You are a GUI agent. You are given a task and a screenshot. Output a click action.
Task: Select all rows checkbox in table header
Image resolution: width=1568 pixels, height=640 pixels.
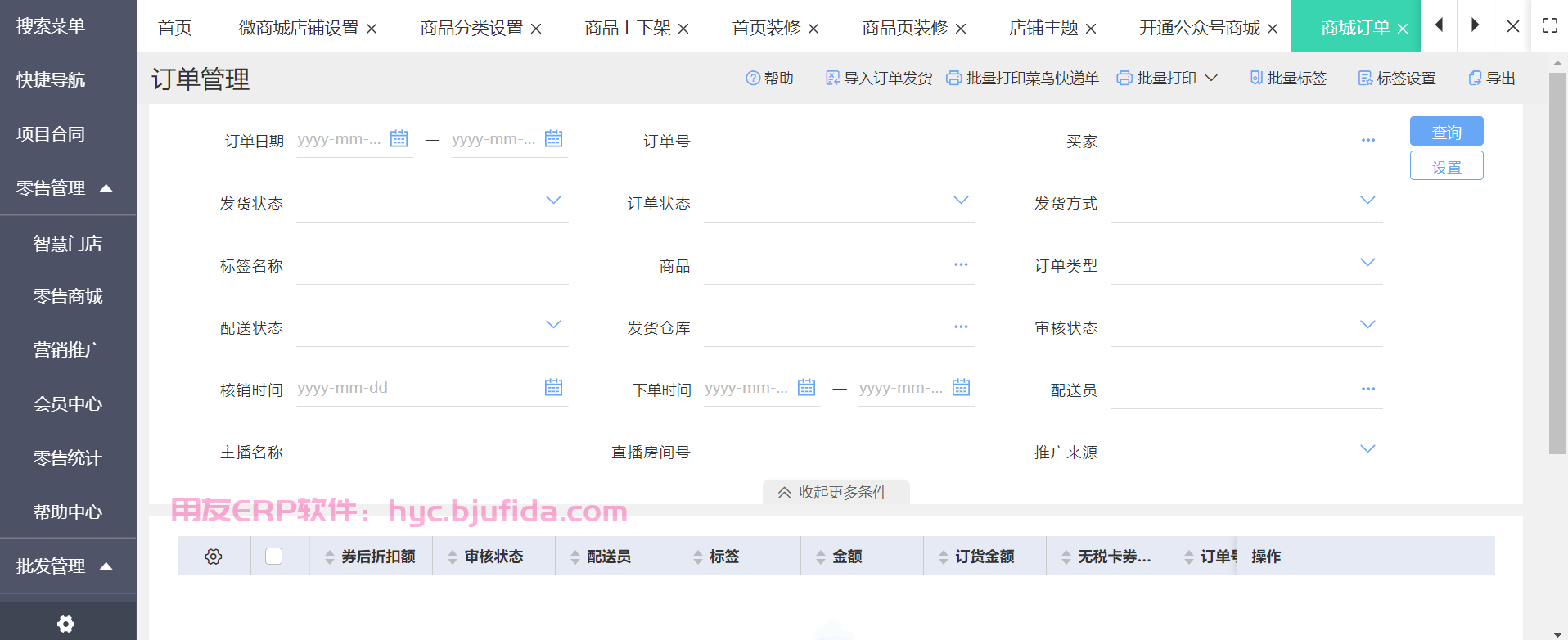pyautogui.click(x=274, y=557)
